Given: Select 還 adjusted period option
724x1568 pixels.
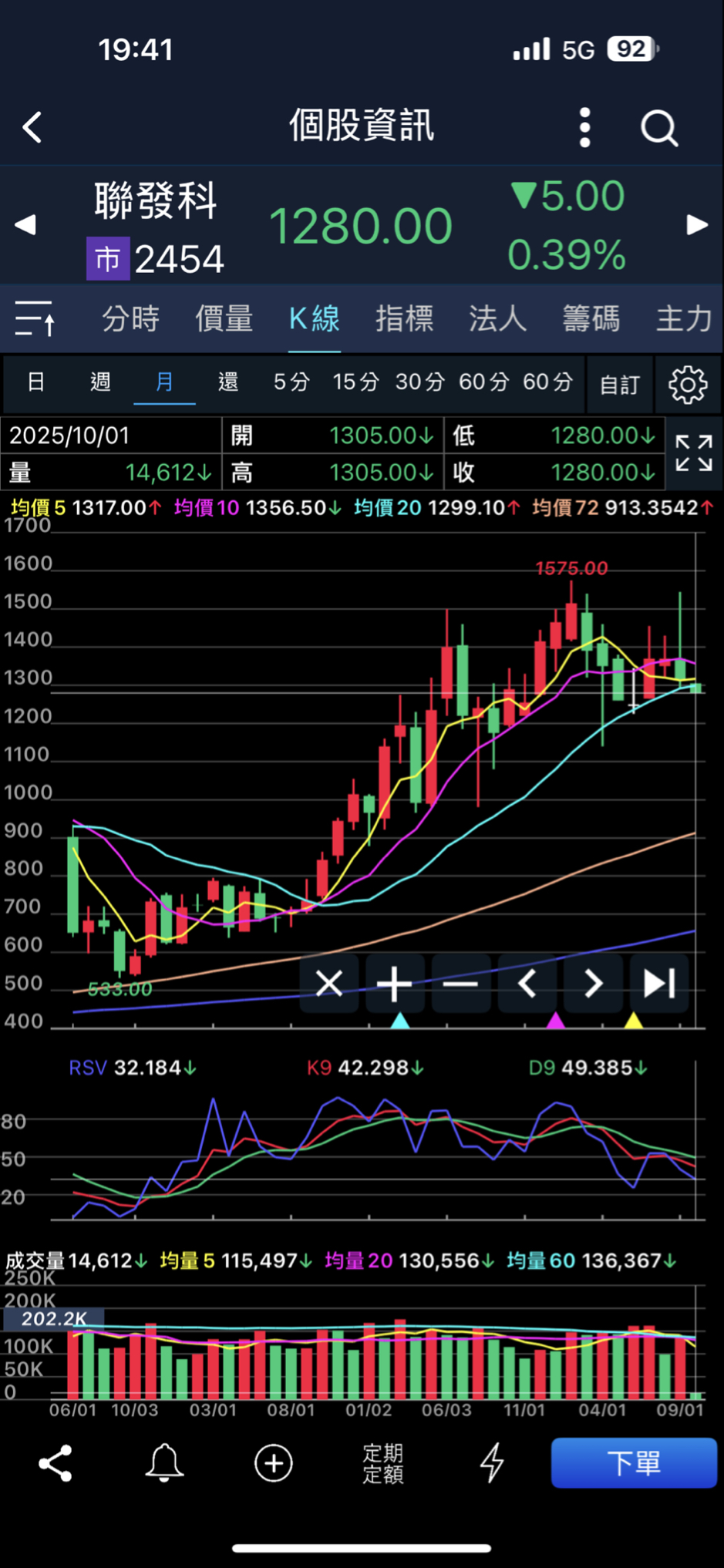Looking at the screenshot, I should pyautogui.click(x=228, y=382).
